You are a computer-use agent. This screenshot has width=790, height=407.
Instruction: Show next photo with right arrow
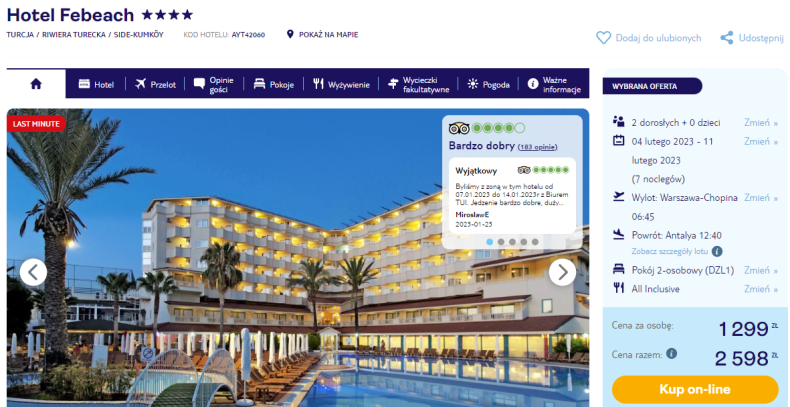[562, 273]
